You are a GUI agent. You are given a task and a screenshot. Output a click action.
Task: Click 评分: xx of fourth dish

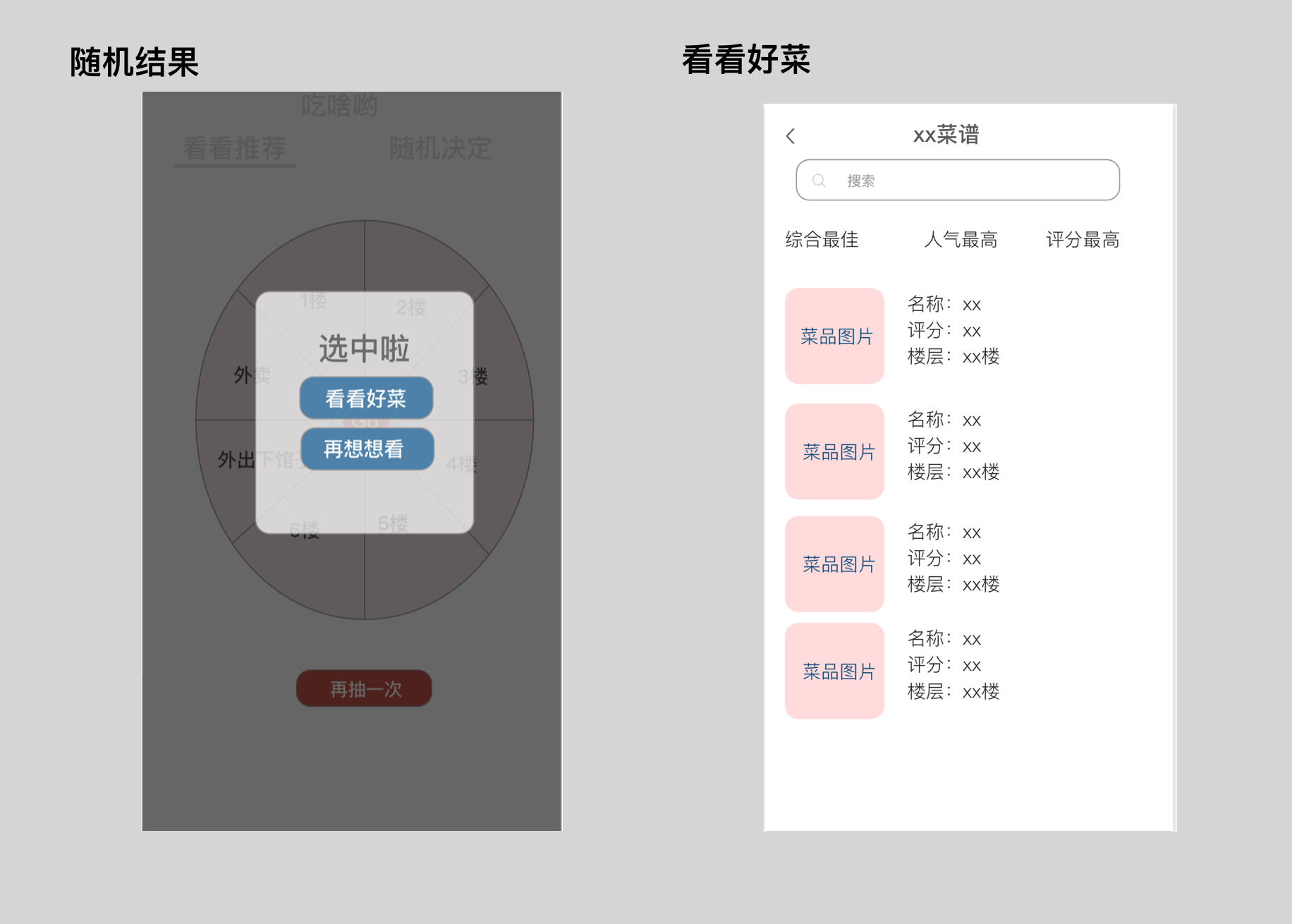click(944, 664)
